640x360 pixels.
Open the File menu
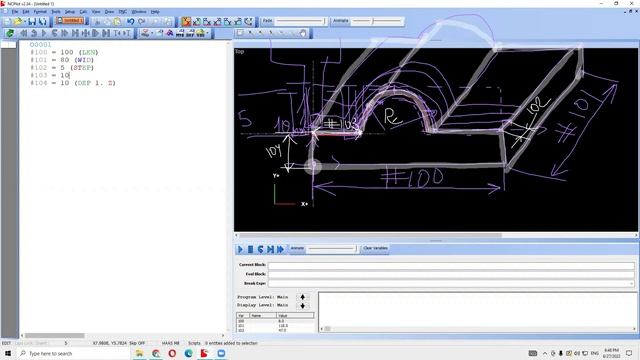pos(15,11)
